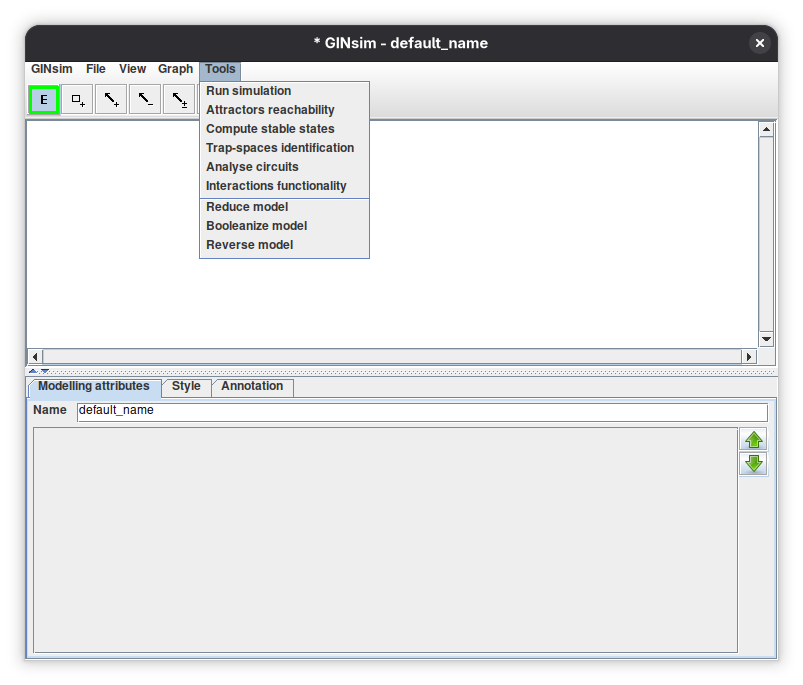
Task: Click the canvas scroll down arrow
Action: (766, 339)
